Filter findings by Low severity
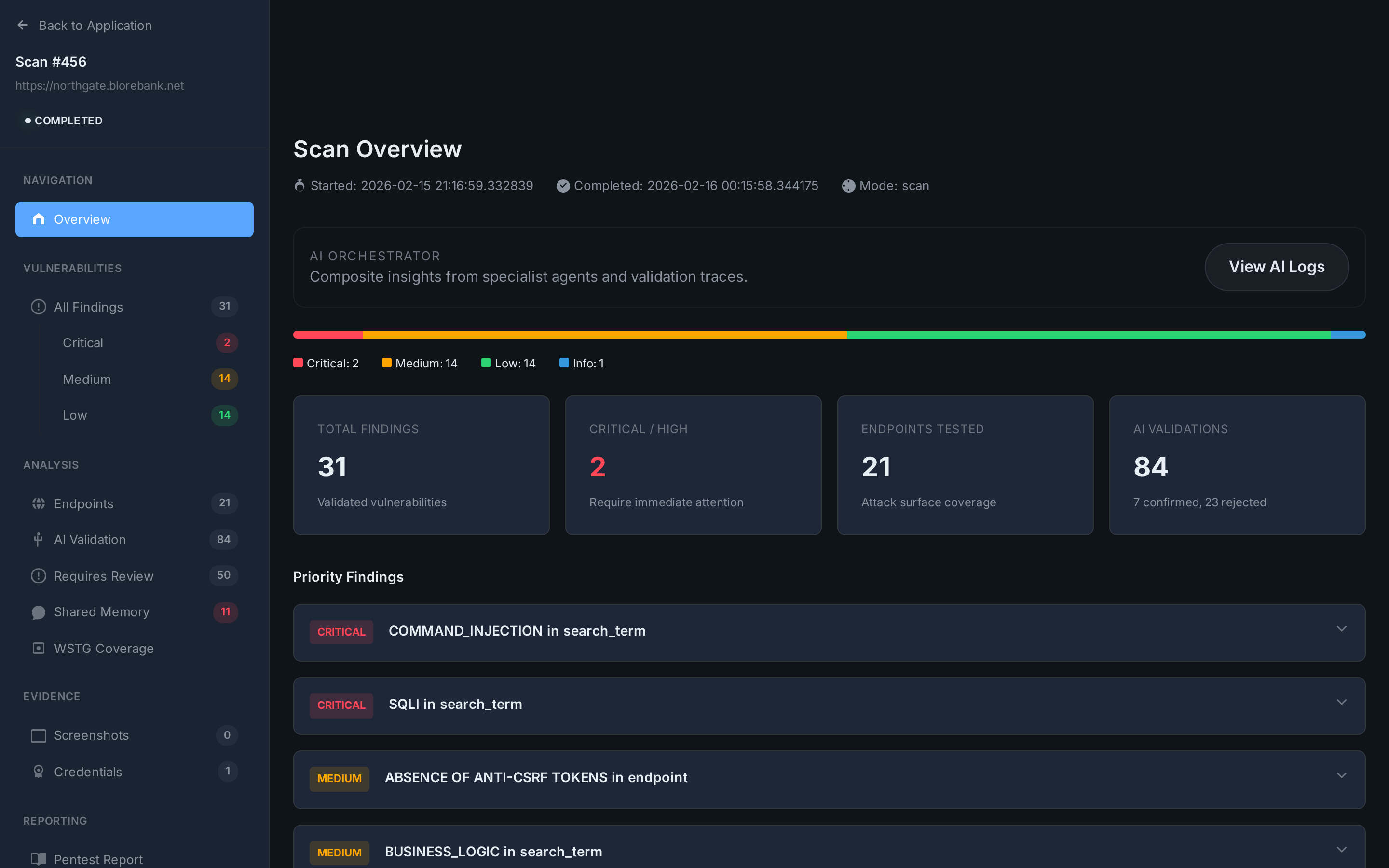 pyautogui.click(x=75, y=415)
